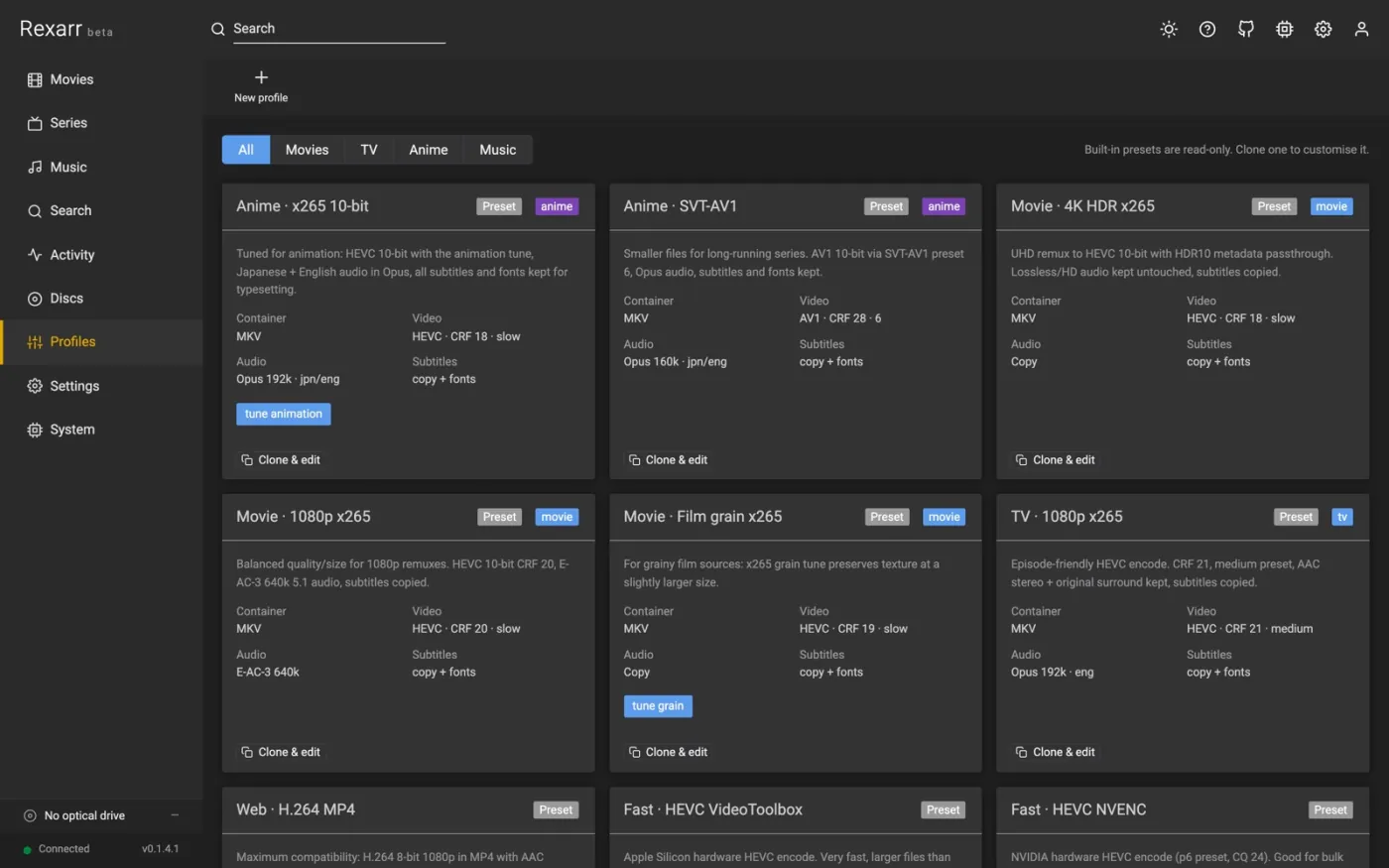Screen dimensions: 1389x868
Task: Go to Series in the sidebar
Action: click(101, 123)
